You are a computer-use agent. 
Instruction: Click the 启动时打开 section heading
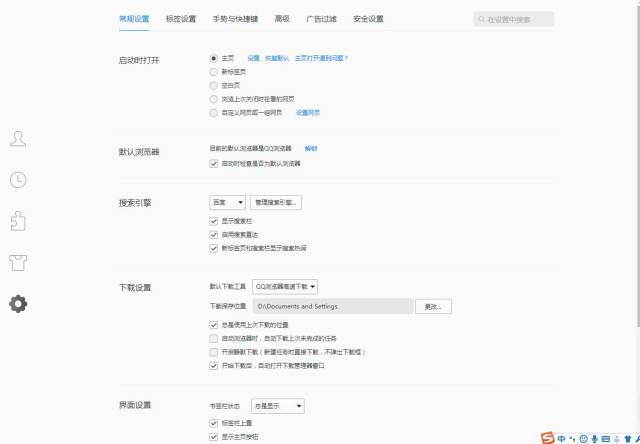click(x=139, y=60)
